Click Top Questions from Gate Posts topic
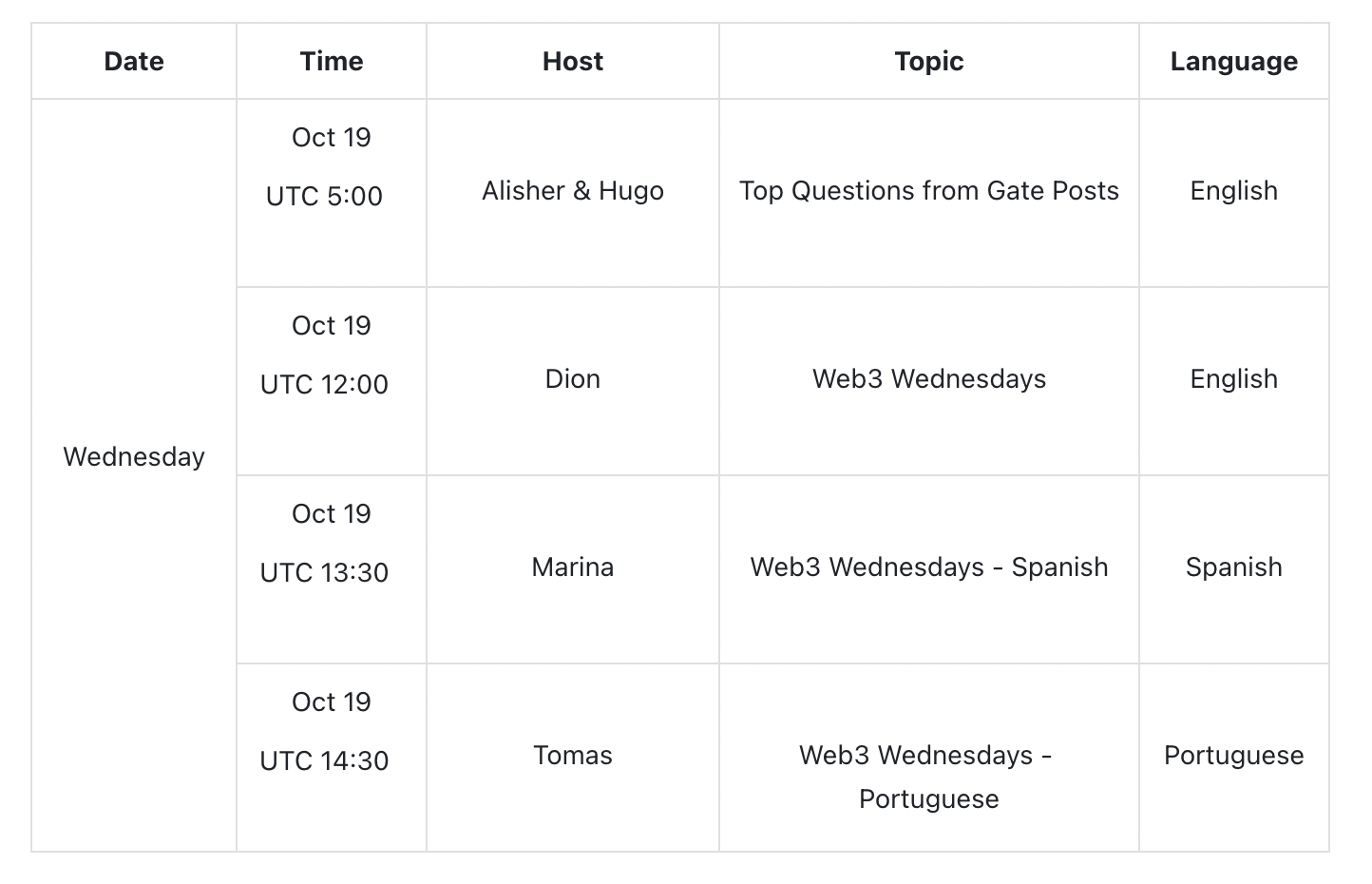1372x884 pixels. pyautogui.click(x=928, y=191)
